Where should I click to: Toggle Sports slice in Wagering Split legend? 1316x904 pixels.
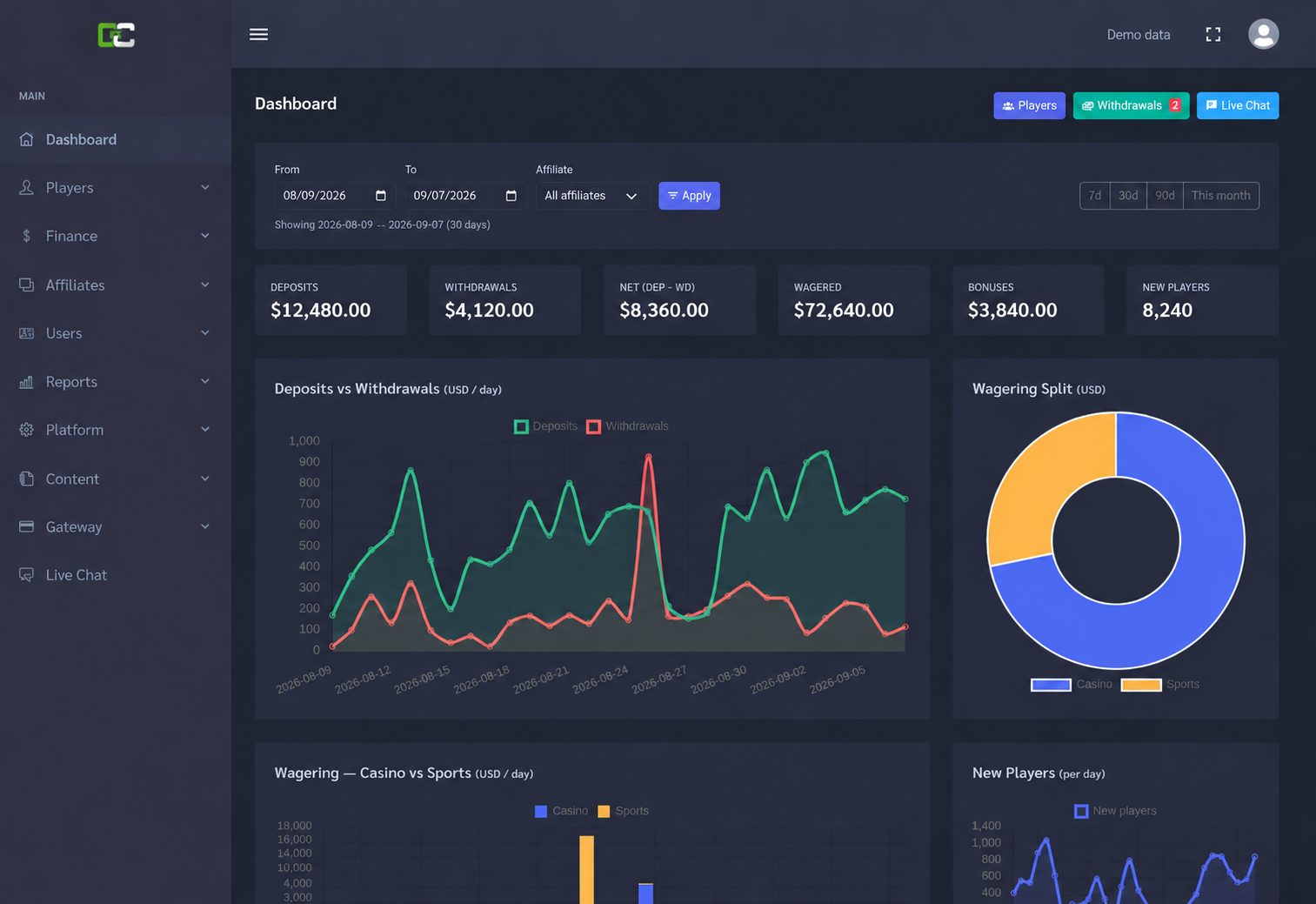click(x=1160, y=685)
